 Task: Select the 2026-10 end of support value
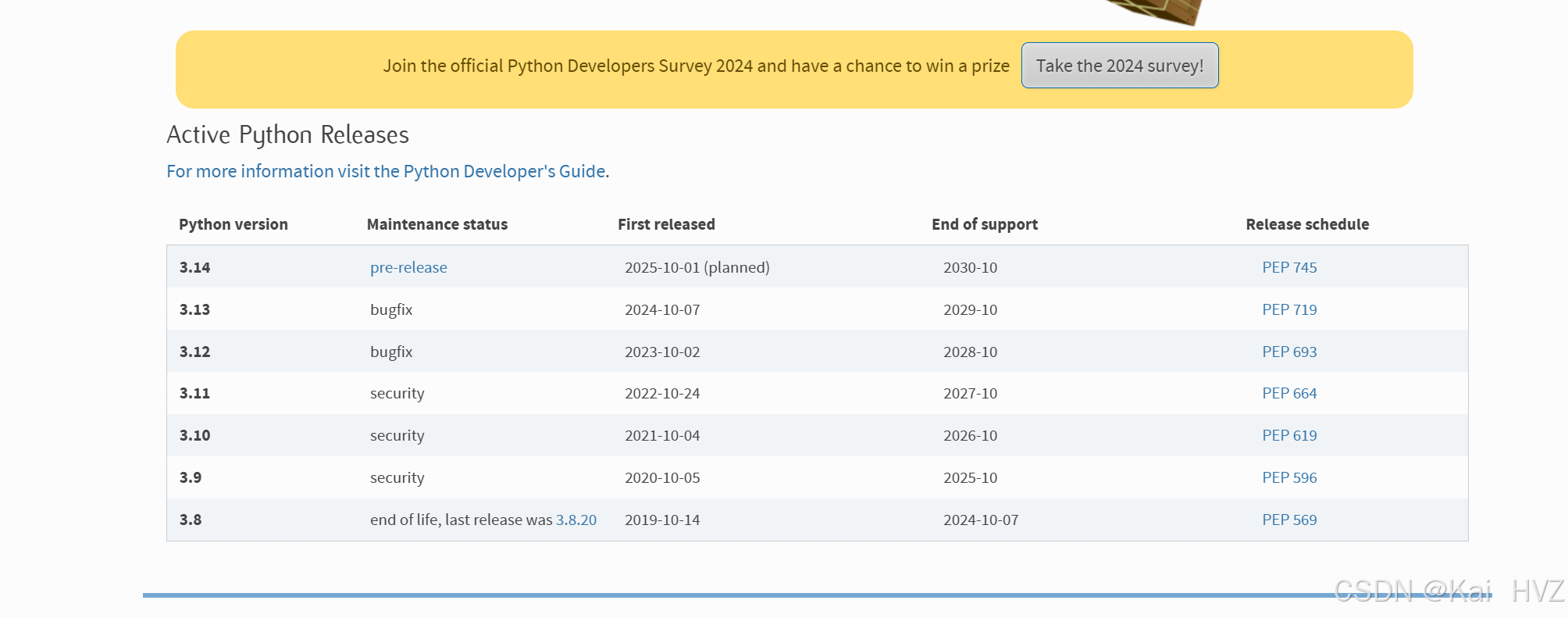[971, 435]
